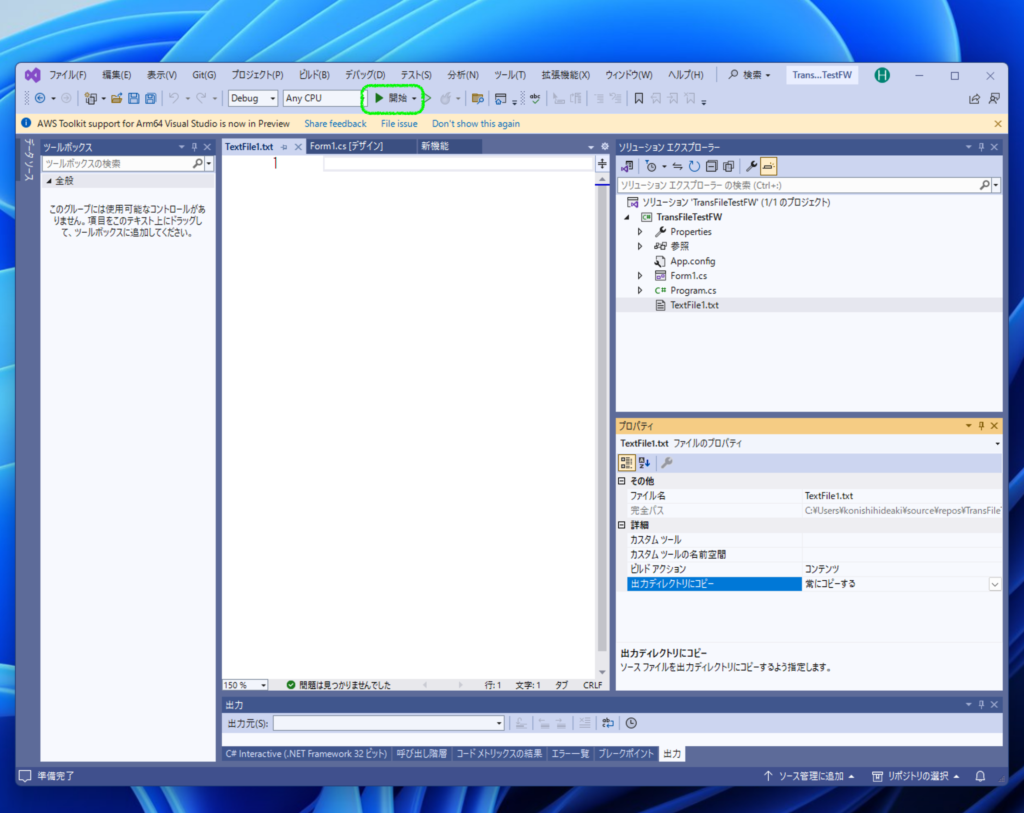The height and width of the screenshot is (813, 1024).
Task: Expand the 参照 references node
Action: pos(640,246)
